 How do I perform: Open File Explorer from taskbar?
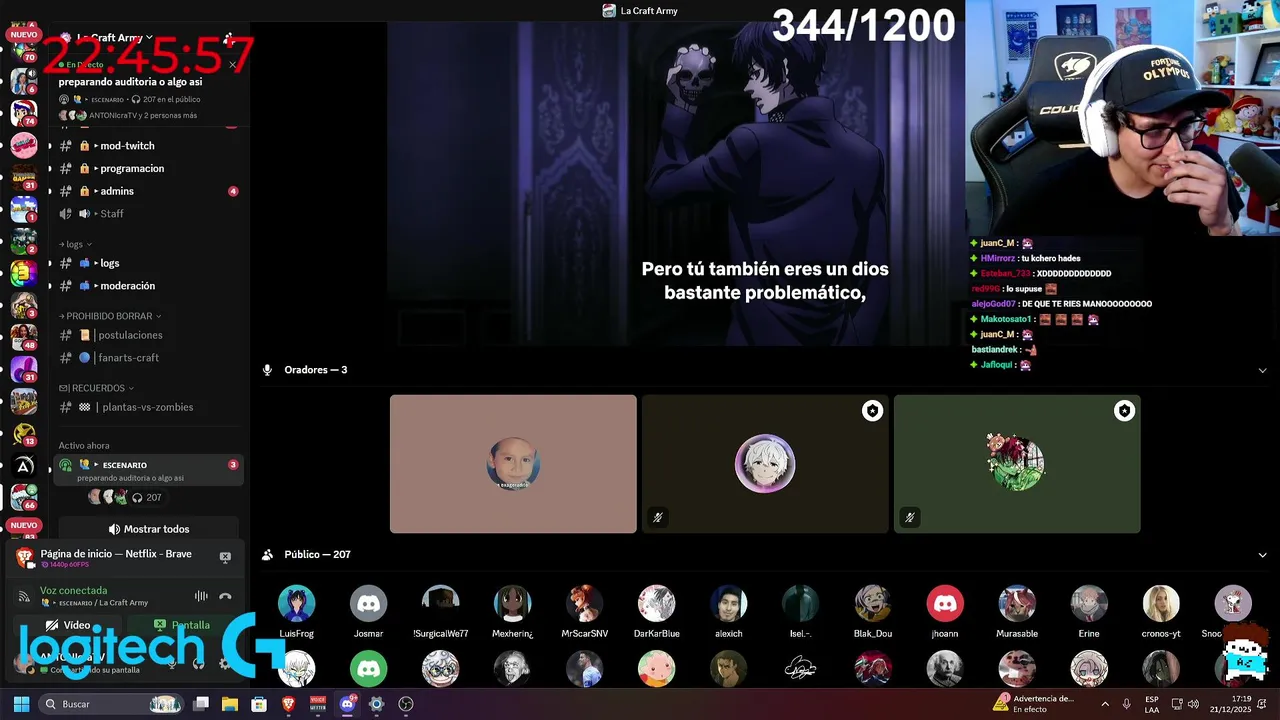pyautogui.click(x=229, y=704)
